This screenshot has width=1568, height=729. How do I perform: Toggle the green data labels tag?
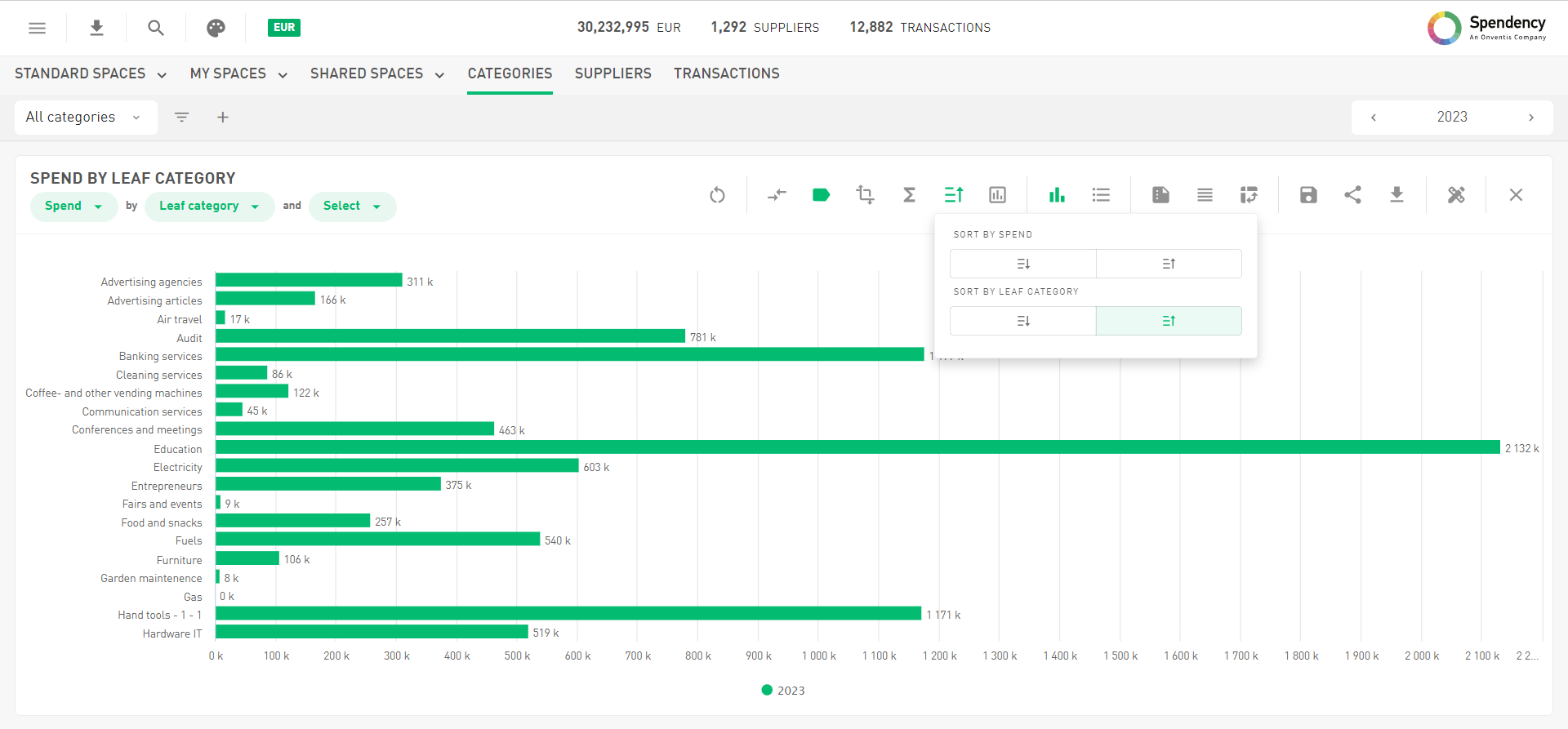pos(821,195)
